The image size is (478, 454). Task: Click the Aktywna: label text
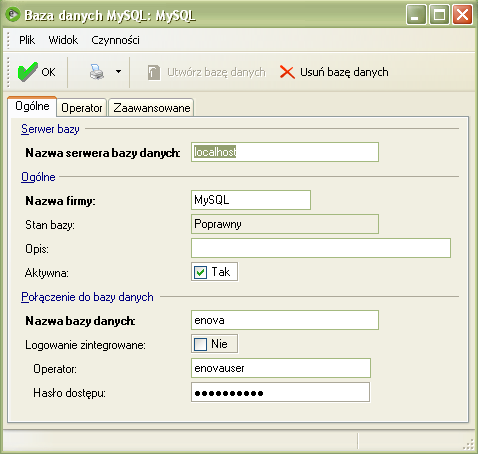point(47,273)
